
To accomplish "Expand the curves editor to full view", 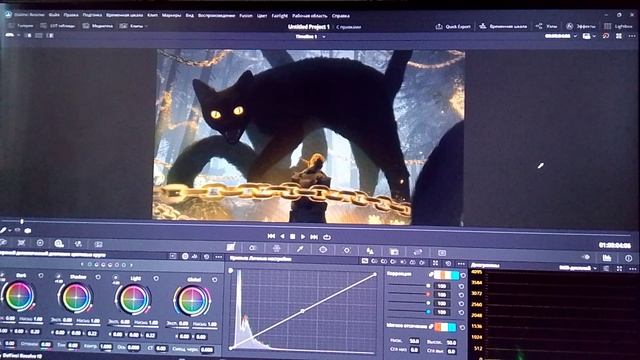I will [436, 263].
